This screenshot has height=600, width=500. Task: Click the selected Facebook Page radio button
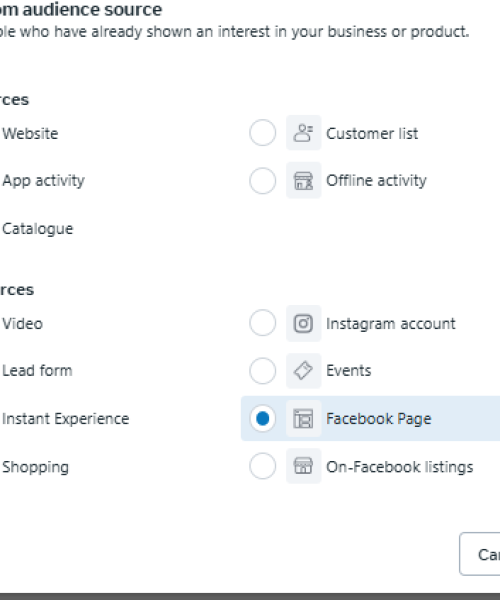[x=262, y=418]
